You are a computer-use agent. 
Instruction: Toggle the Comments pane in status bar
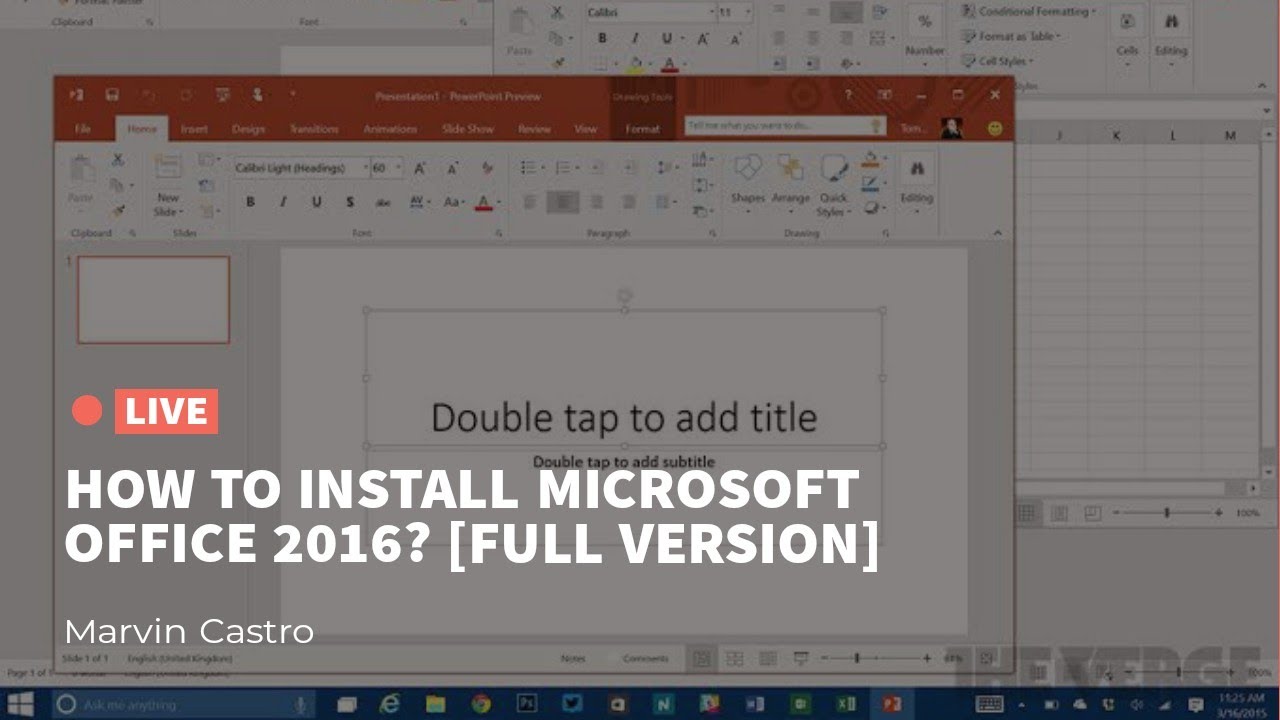[x=645, y=658]
